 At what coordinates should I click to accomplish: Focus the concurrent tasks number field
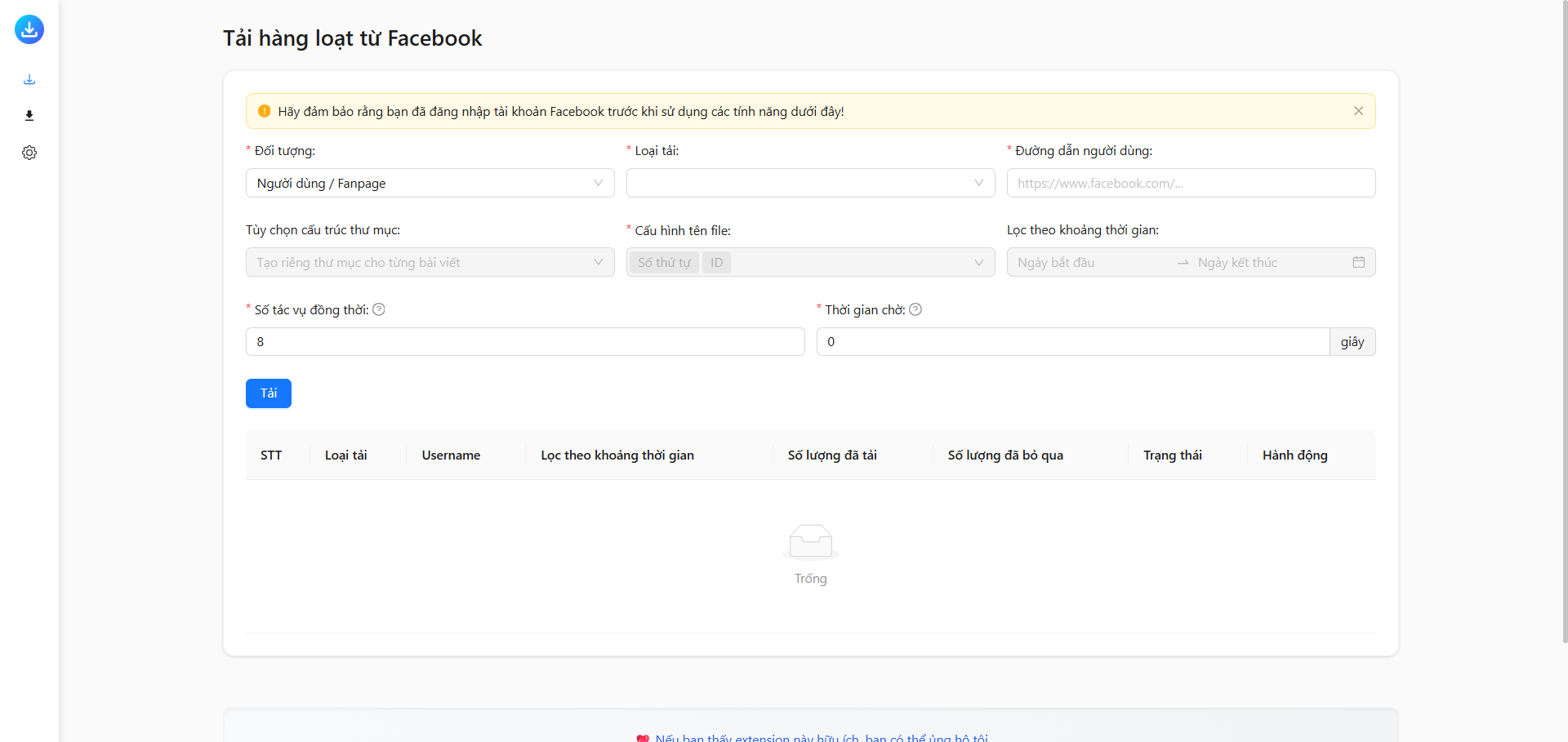point(525,341)
